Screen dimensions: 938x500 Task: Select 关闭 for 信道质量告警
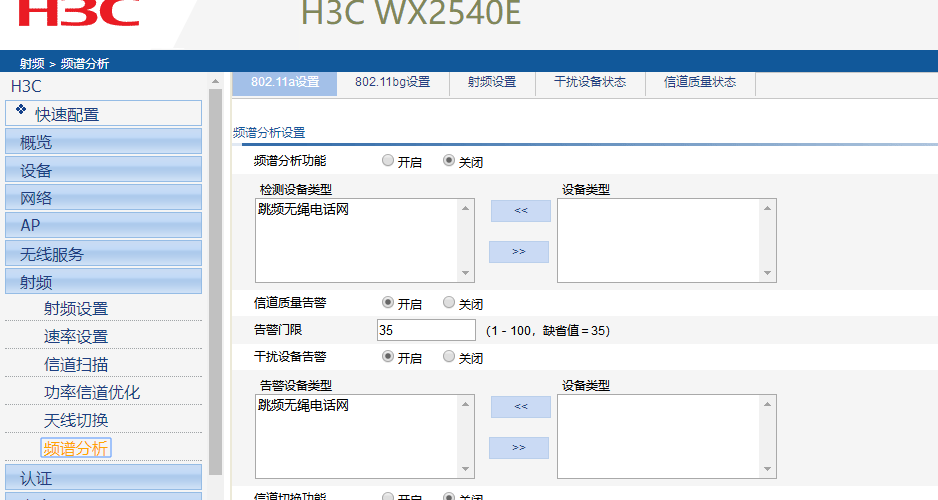pyautogui.click(x=449, y=303)
